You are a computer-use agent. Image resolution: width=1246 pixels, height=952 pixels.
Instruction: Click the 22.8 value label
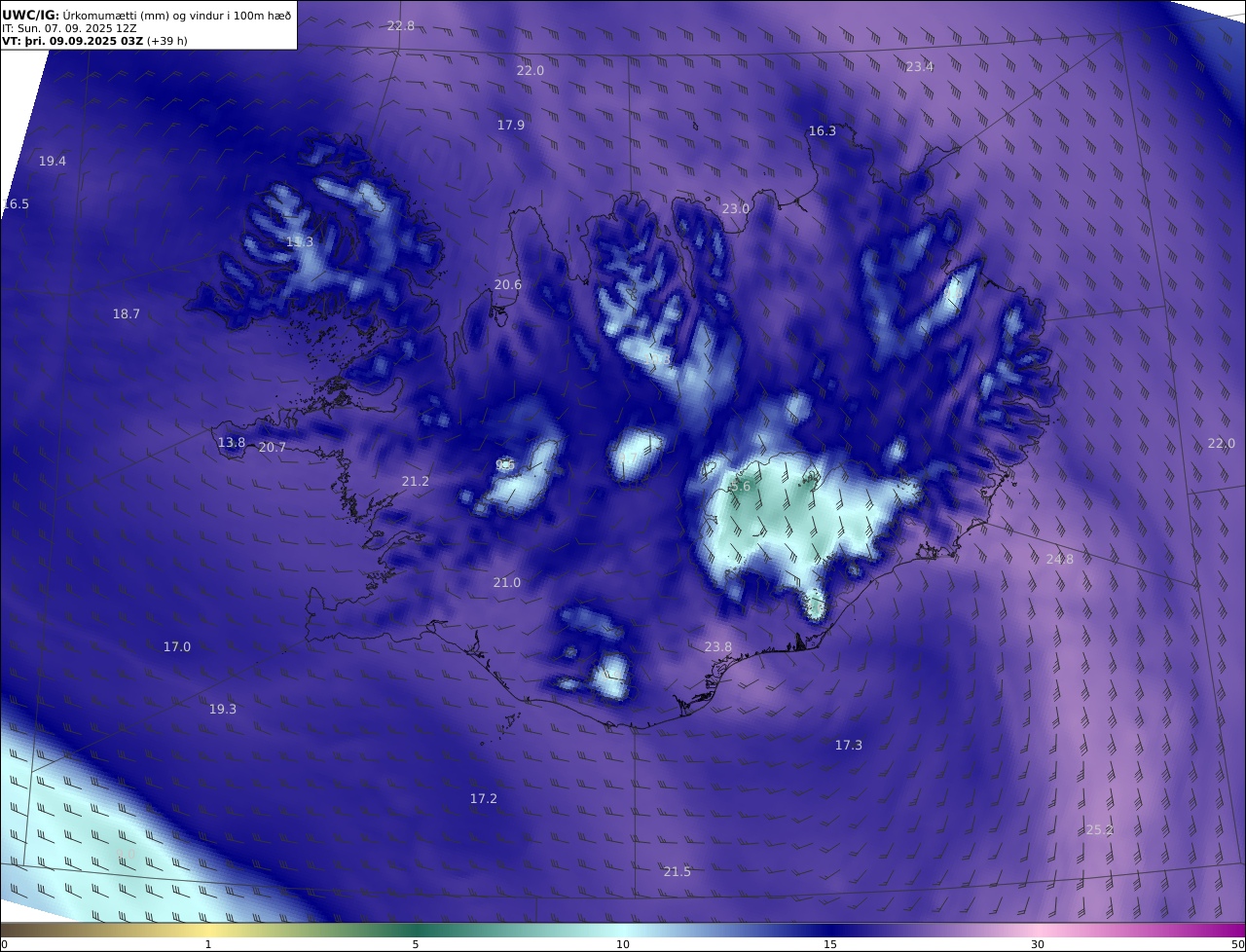(401, 25)
